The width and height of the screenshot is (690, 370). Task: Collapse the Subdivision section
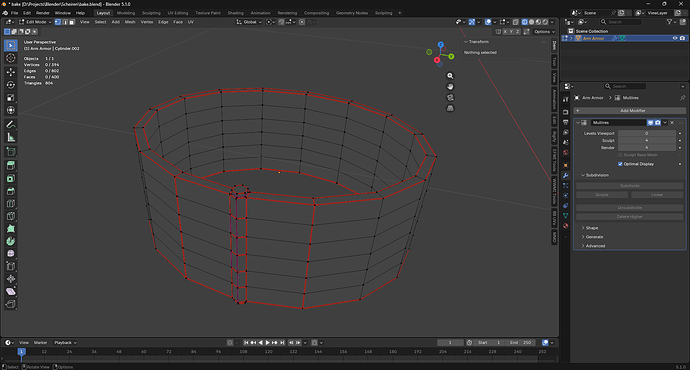click(583, 175)
